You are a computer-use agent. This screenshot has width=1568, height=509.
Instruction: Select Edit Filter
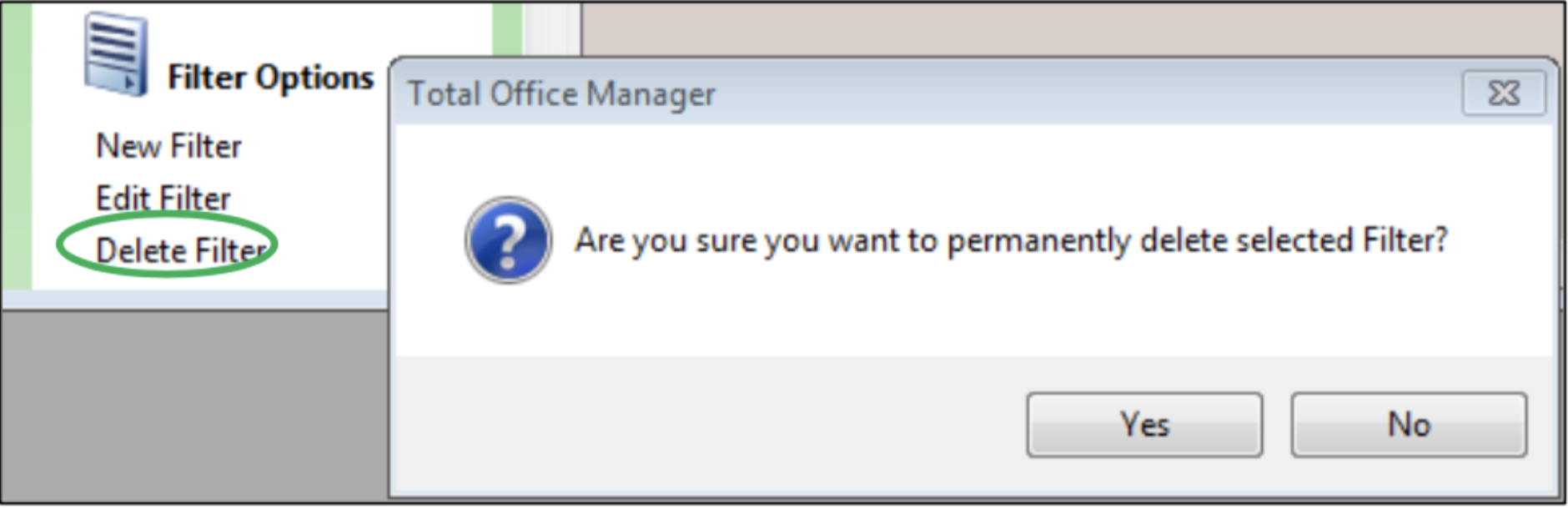(x=163, y=198)
